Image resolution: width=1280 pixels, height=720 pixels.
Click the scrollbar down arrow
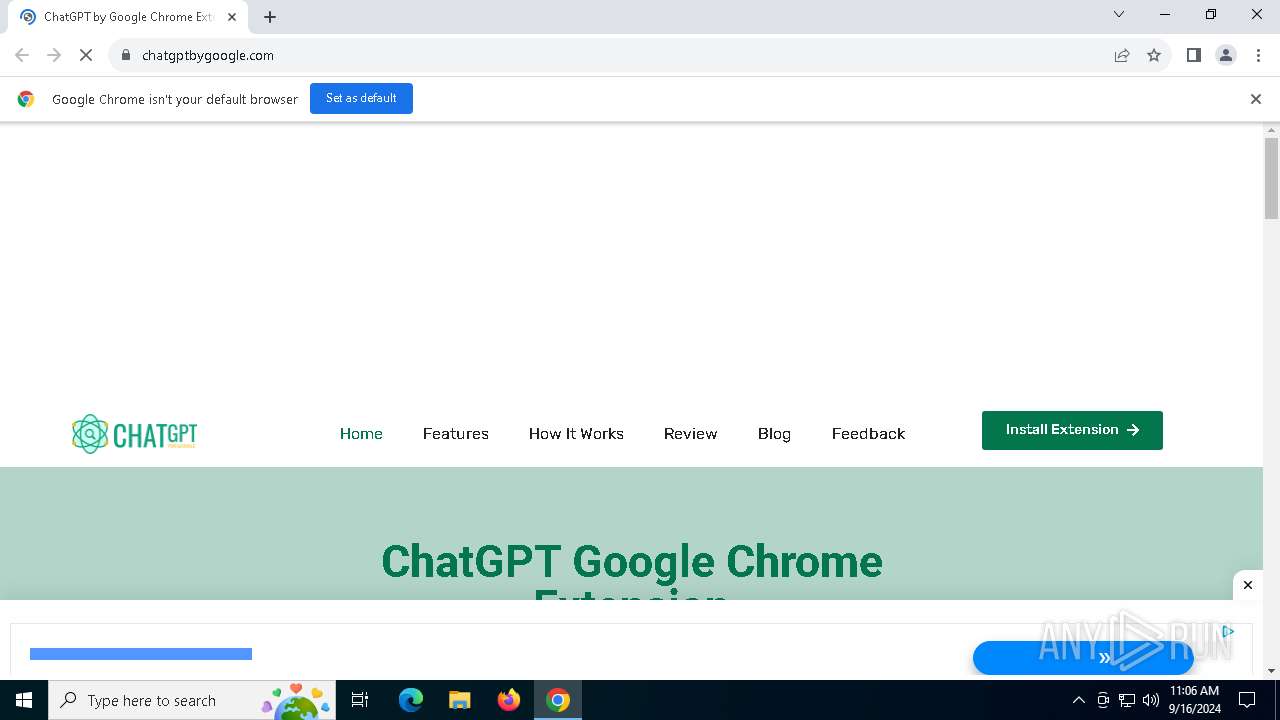coord(1271,671)
